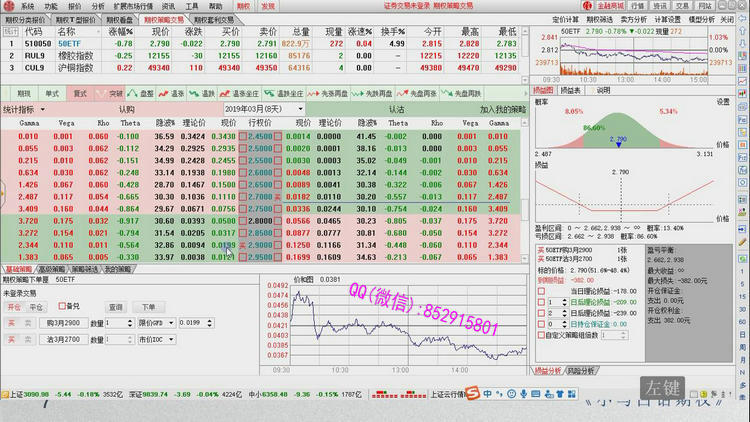750x422 pixels.
Task: Select the 先涨两盘 strategy icon
Action: (x=317, y=93)
